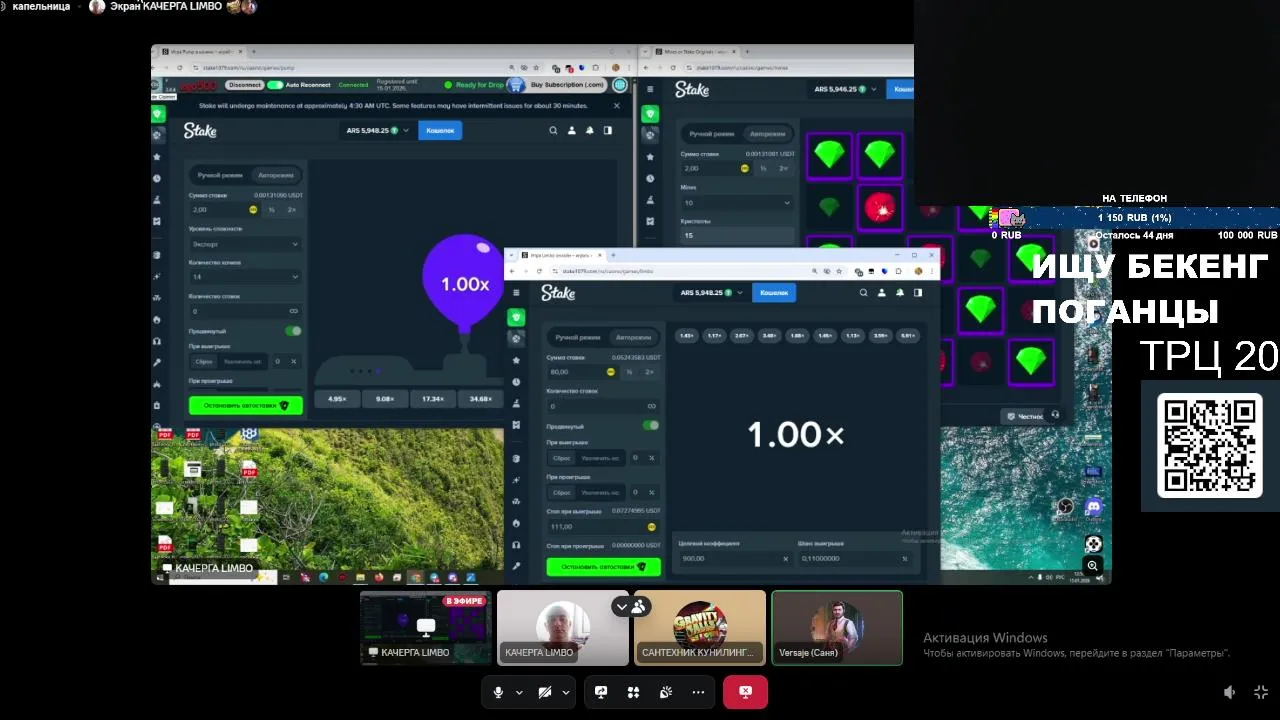Select the live stream thumbnail marked В ЭФИРЕ
This screenshot has width=1280, height=720.
(x=426, y=628)
